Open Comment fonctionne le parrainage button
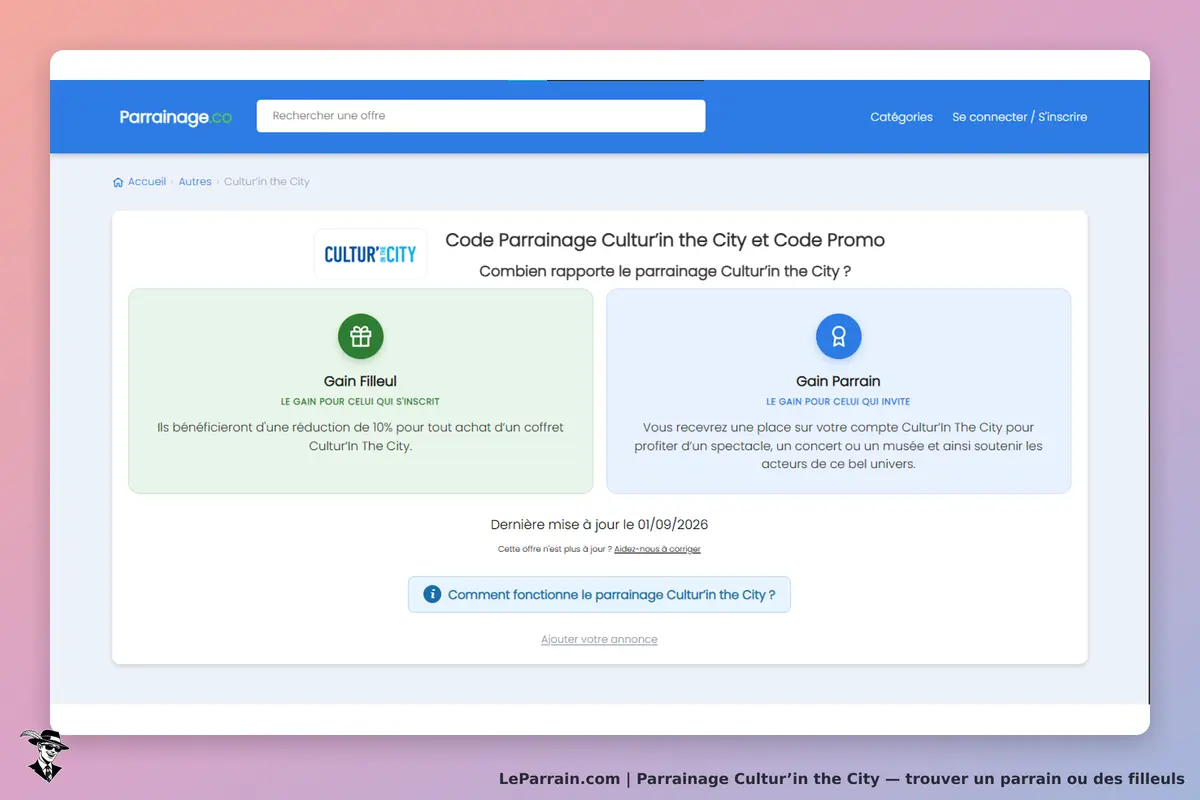The image size is (1200, 800). pyautogui.click(x=599, y=594)
